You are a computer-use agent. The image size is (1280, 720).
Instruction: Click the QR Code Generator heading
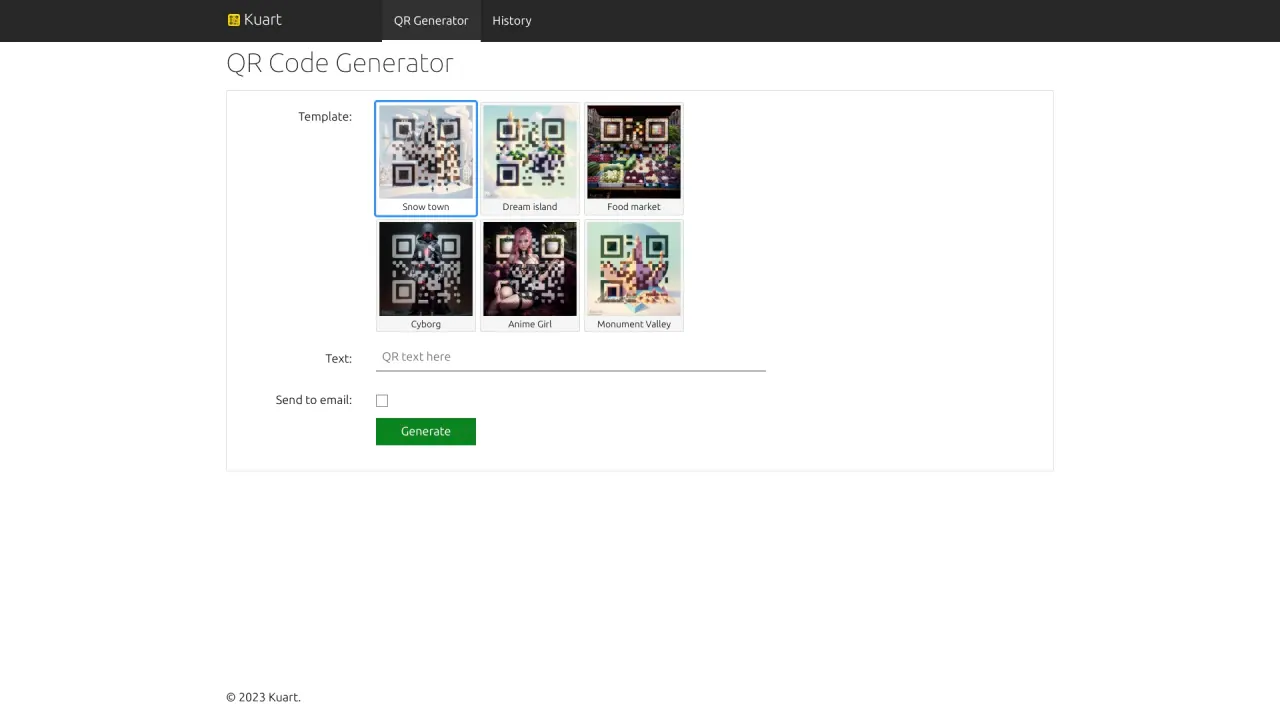click(340, 62)
